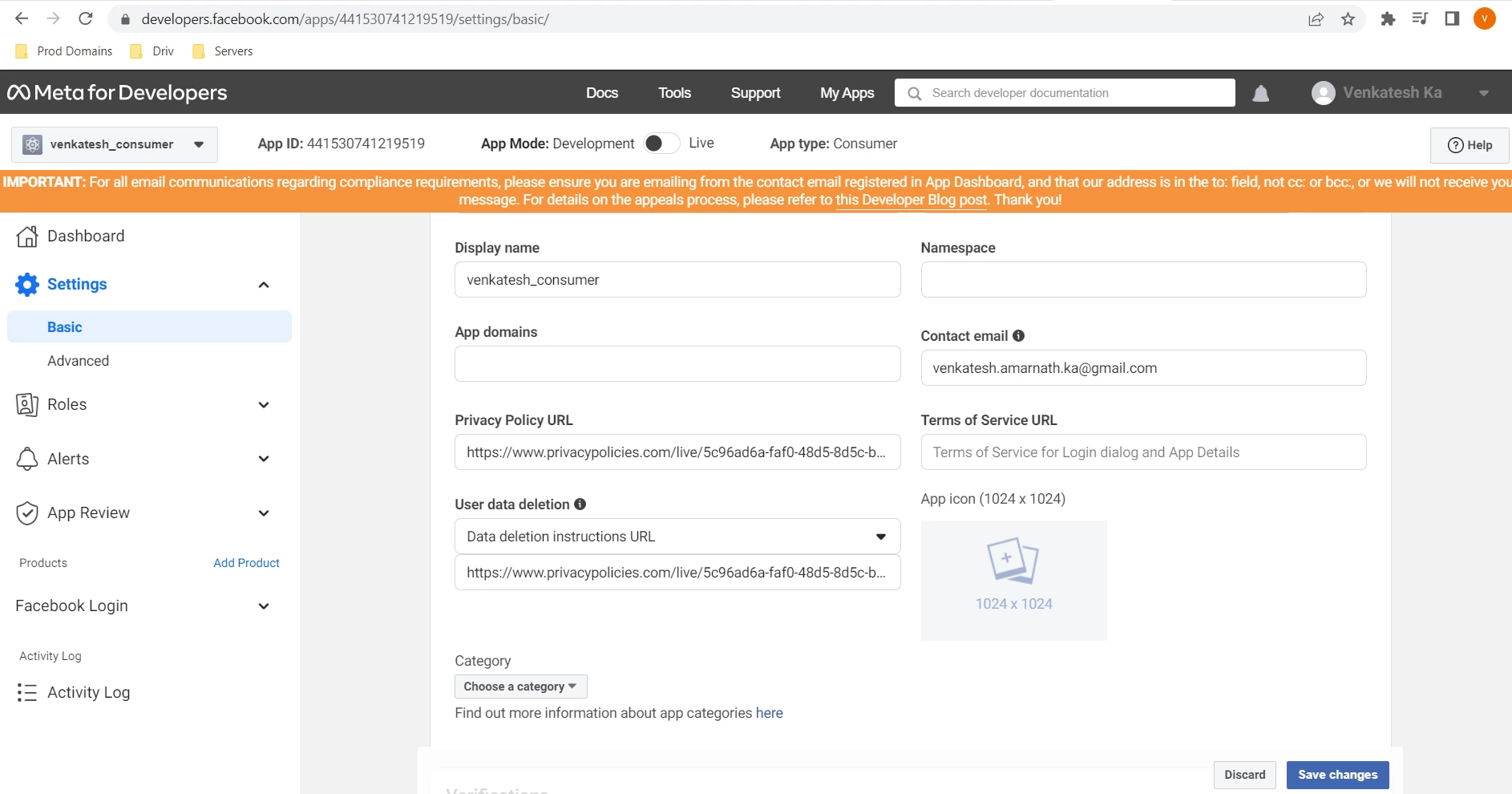The image size is (1512, 794).
Task: Open notifications bell icon
Action: coord(1261,94)
